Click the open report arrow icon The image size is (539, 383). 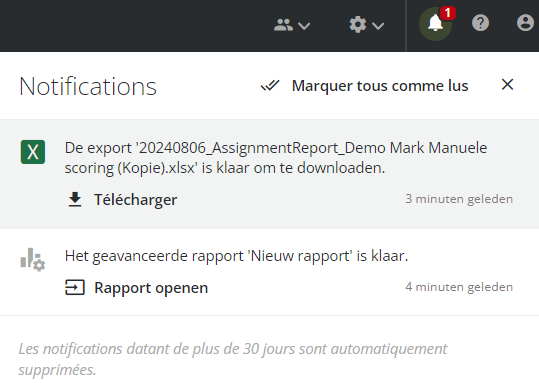coord(75,287)
